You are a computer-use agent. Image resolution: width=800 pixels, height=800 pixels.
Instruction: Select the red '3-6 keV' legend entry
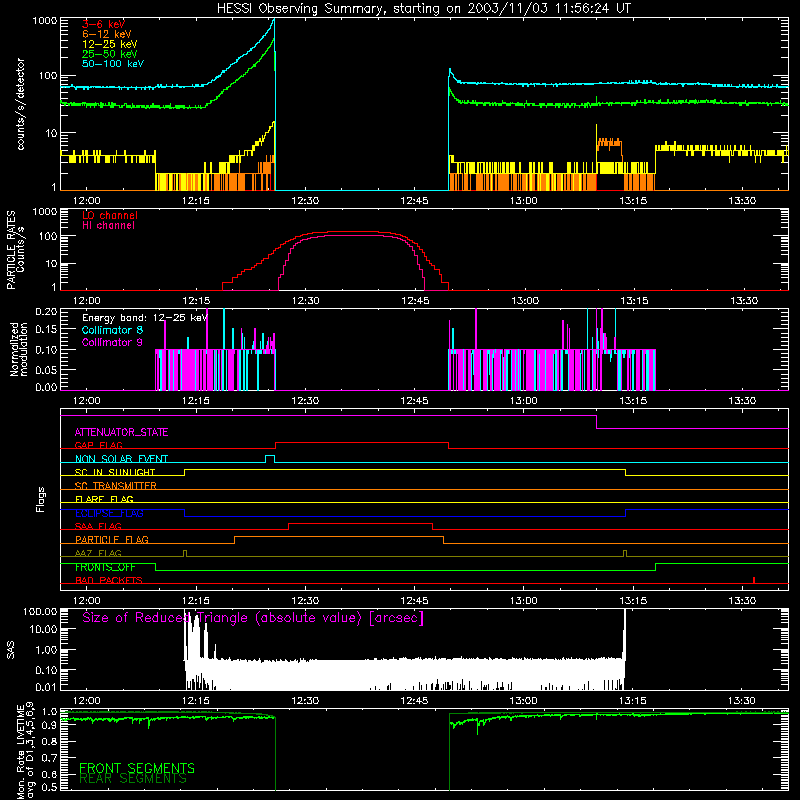[104, 24]
